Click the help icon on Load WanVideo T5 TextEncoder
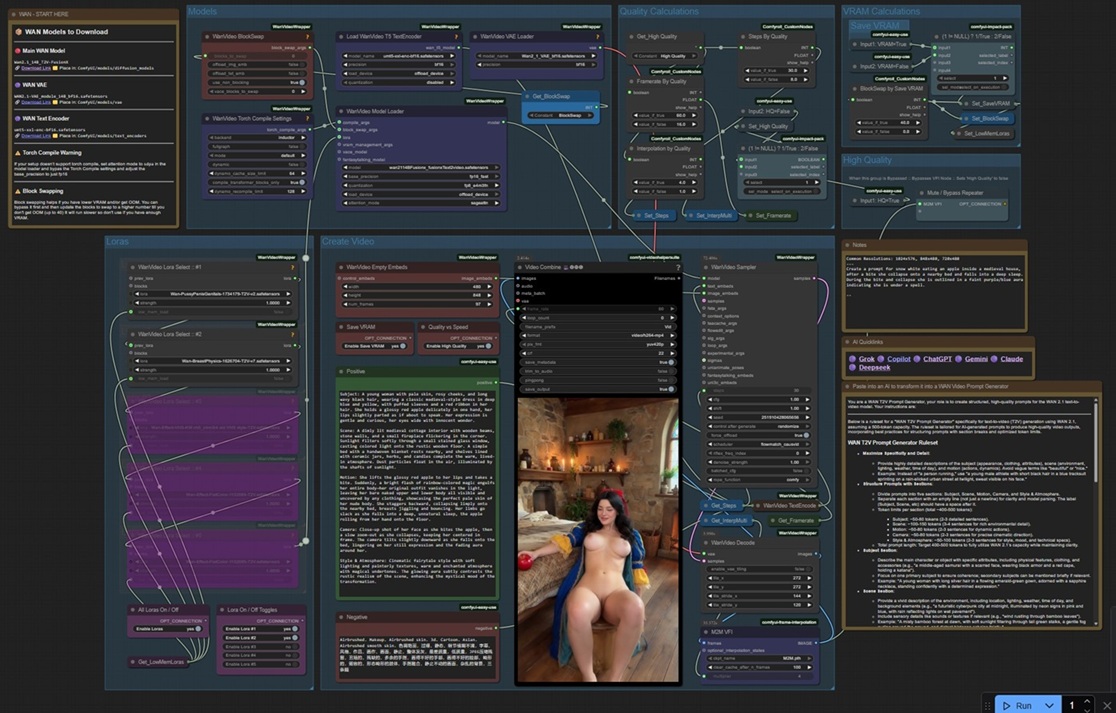 (x=456, y=37)
